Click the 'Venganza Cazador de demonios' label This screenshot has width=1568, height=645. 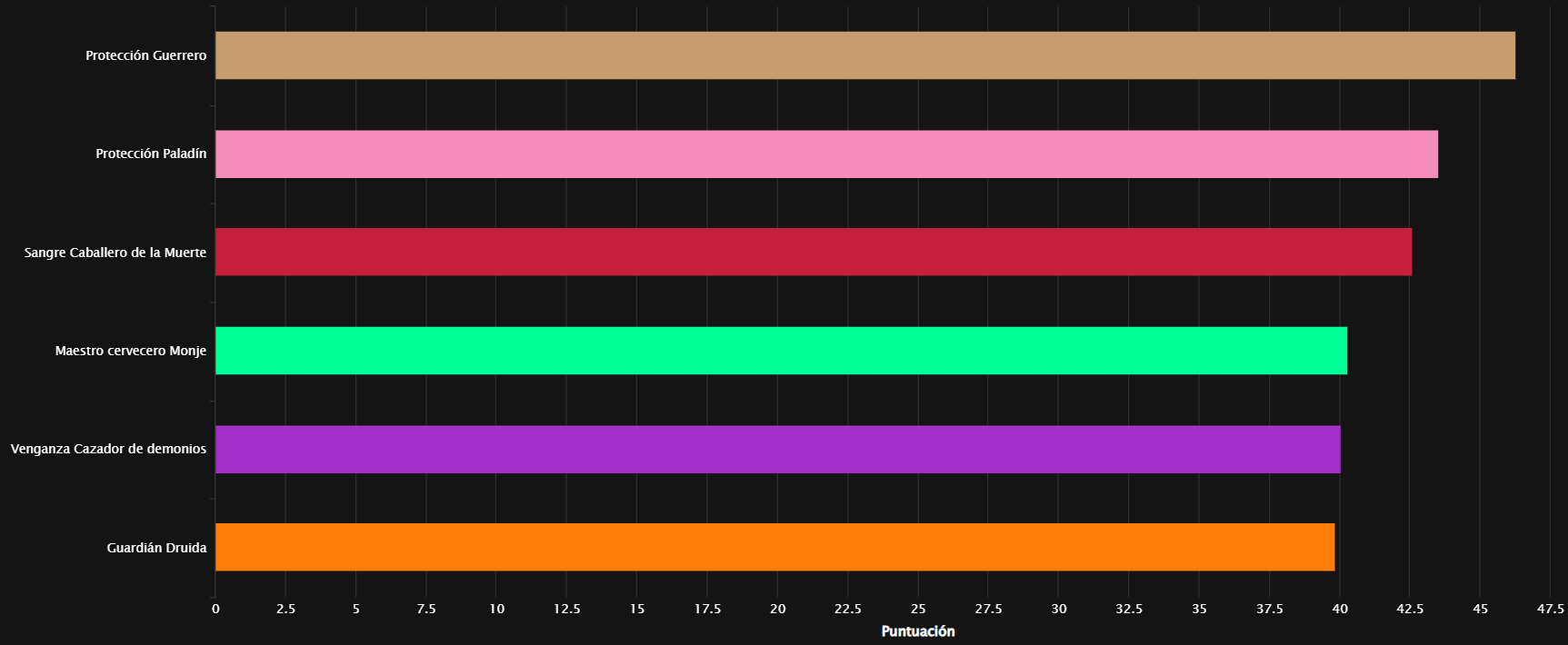(x=108, y=449)
